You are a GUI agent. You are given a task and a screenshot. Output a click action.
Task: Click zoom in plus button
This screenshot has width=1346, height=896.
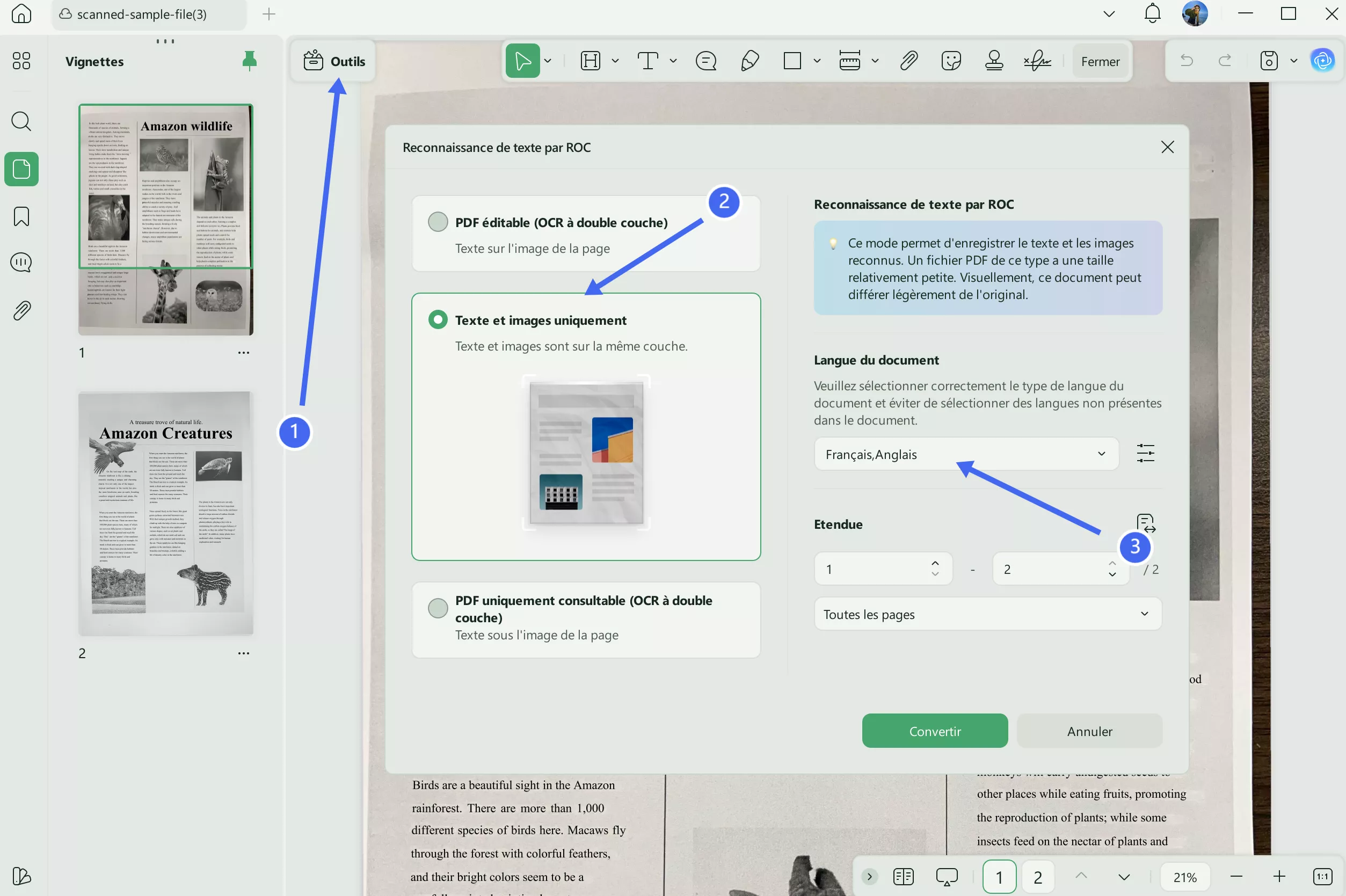(1279, 876)
